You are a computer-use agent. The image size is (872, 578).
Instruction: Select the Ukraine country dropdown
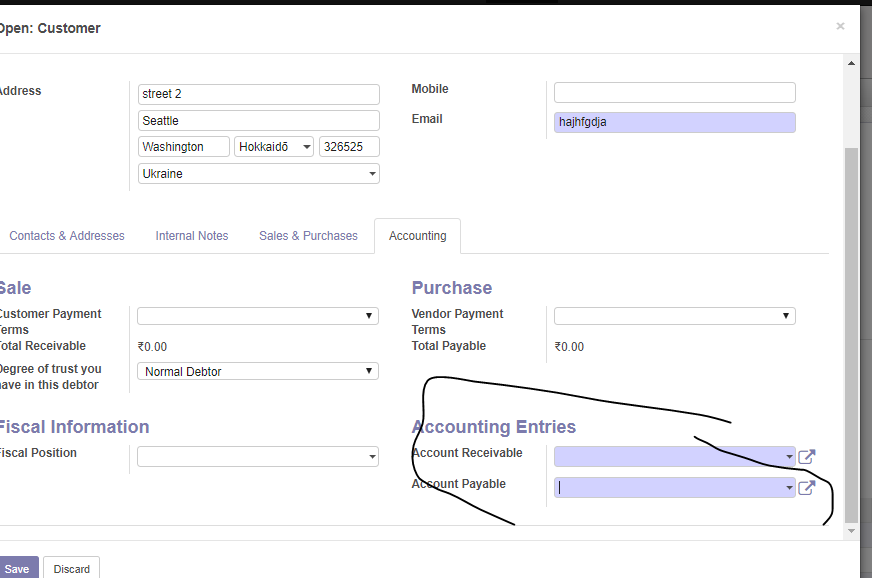[259, 173]
